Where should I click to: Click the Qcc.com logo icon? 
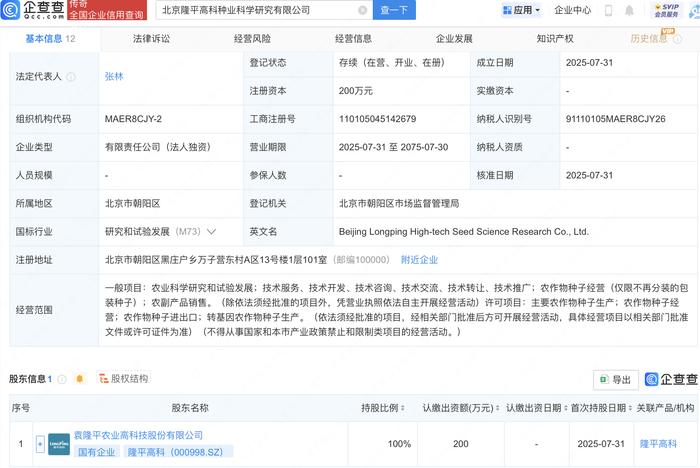click(x=10, y=9)
